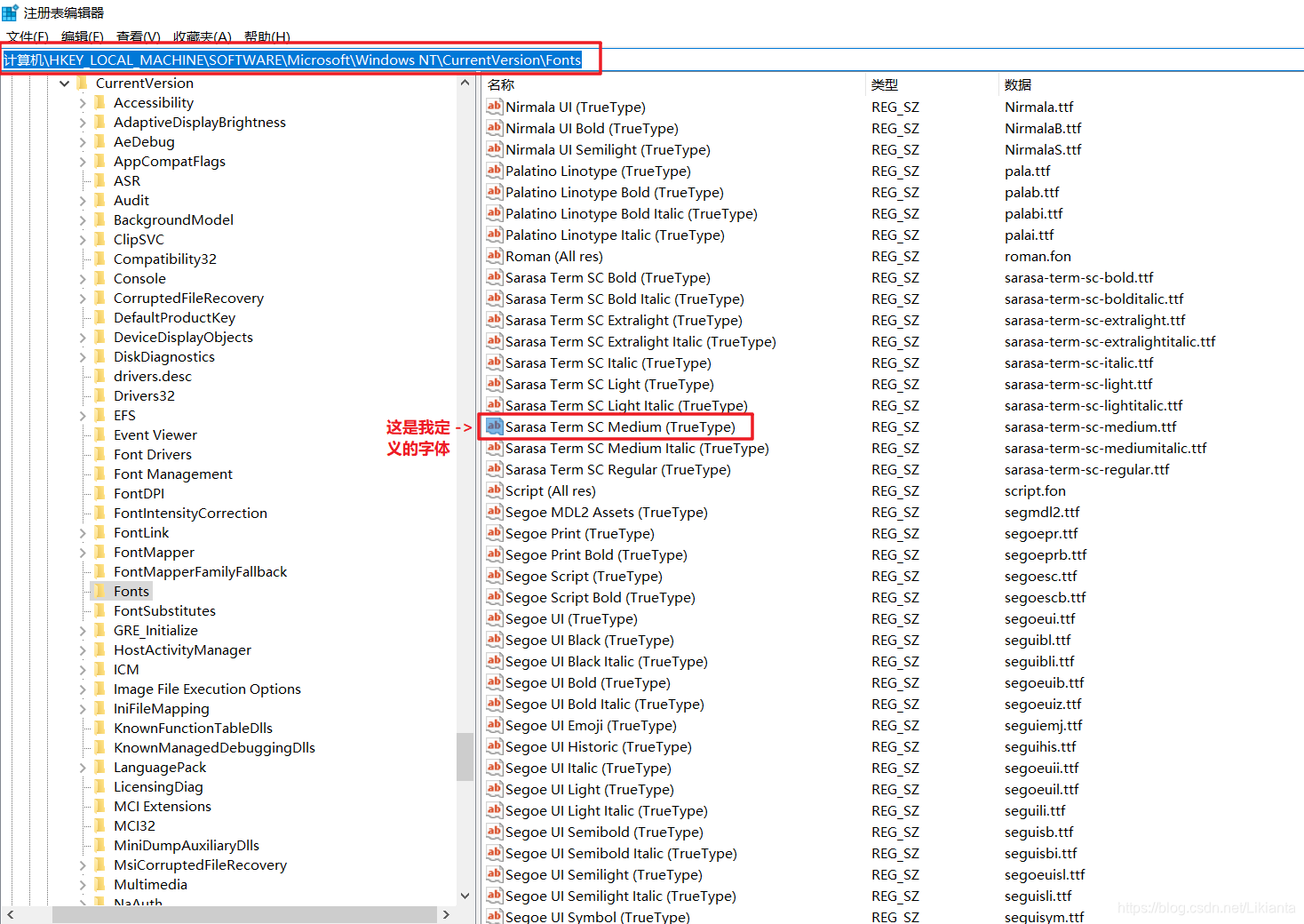Expand the Image File Execution Options key
Screen dimensions: 1304x924
83,689
